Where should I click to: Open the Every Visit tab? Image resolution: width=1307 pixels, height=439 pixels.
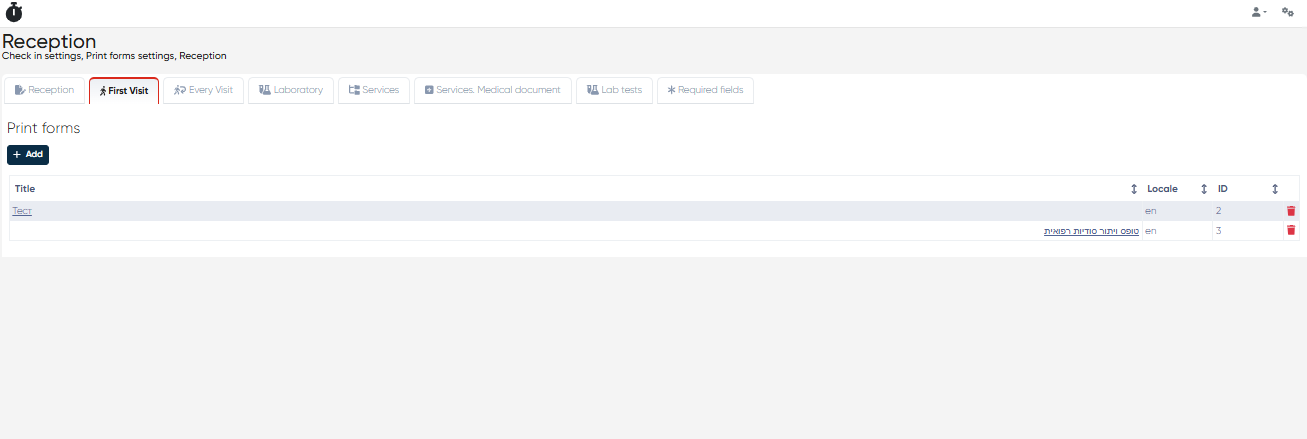203,90
